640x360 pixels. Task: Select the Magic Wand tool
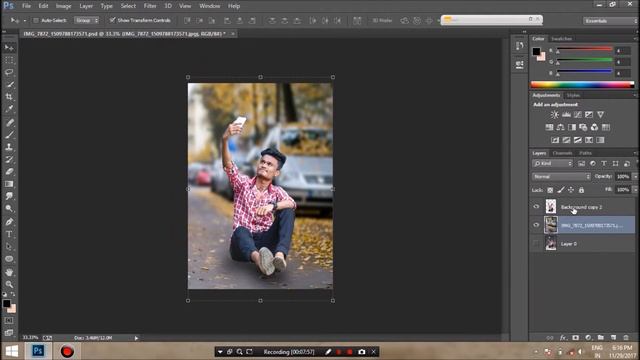pos(9,84)
